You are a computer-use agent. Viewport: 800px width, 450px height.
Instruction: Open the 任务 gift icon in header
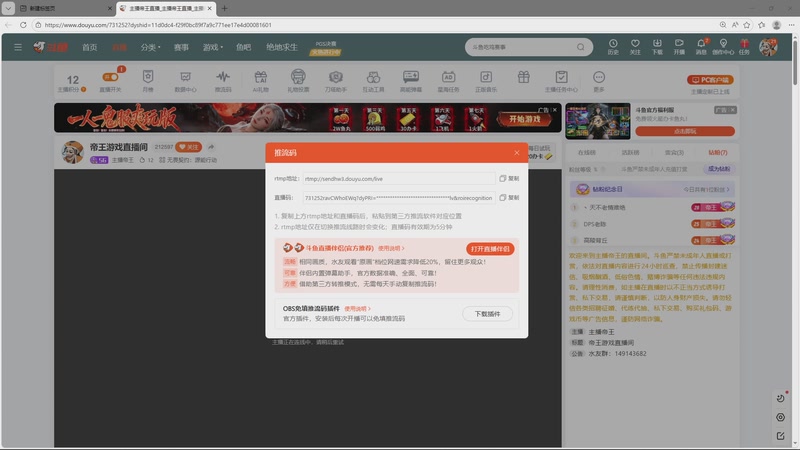tap(744, 47)
